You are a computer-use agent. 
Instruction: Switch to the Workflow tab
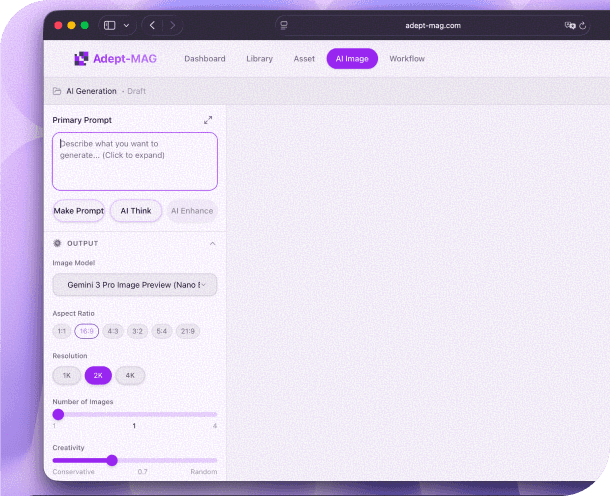coord(407,59)
